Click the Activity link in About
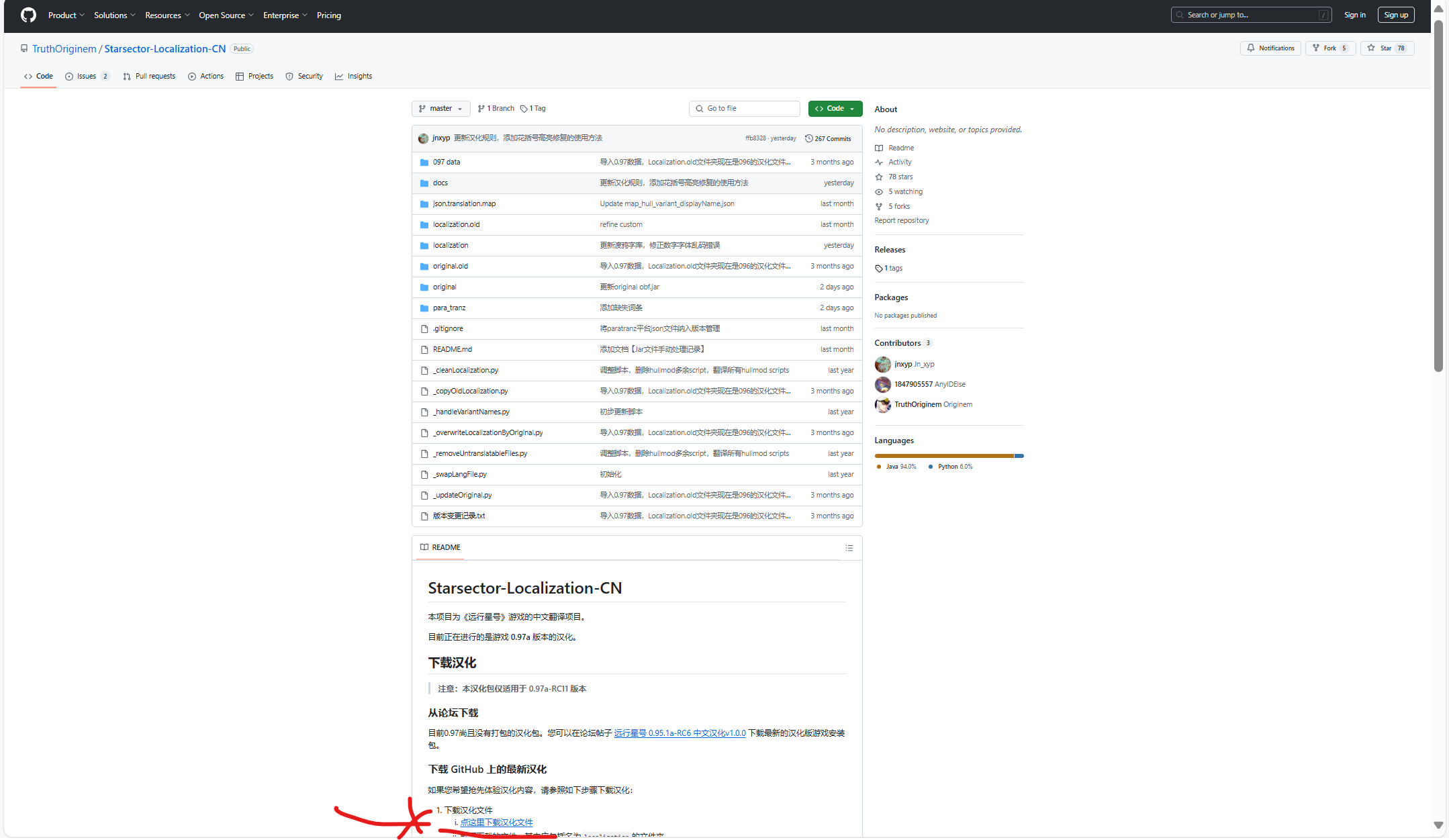 tap(900, 162)
